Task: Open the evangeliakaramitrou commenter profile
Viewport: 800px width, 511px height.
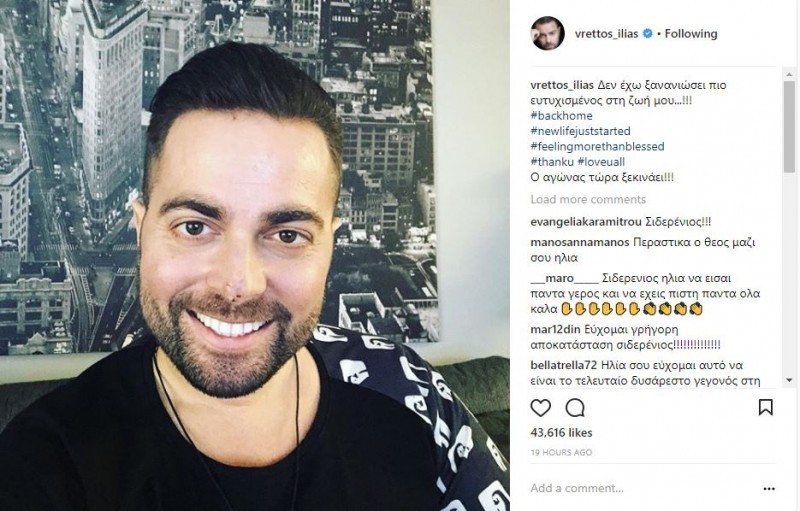Action: [586, 222]
